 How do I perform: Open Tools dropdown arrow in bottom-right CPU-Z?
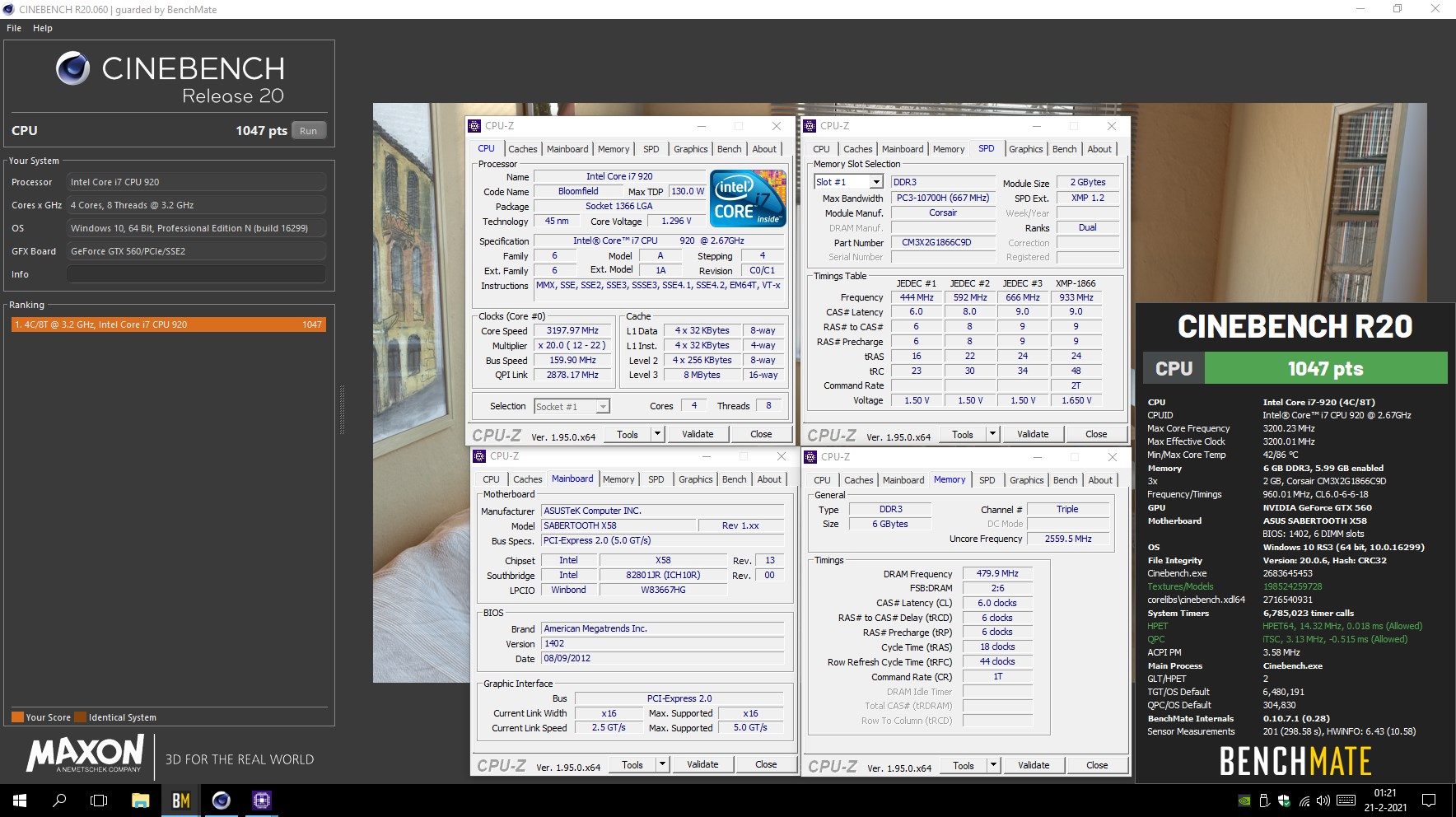pos(993,765)
